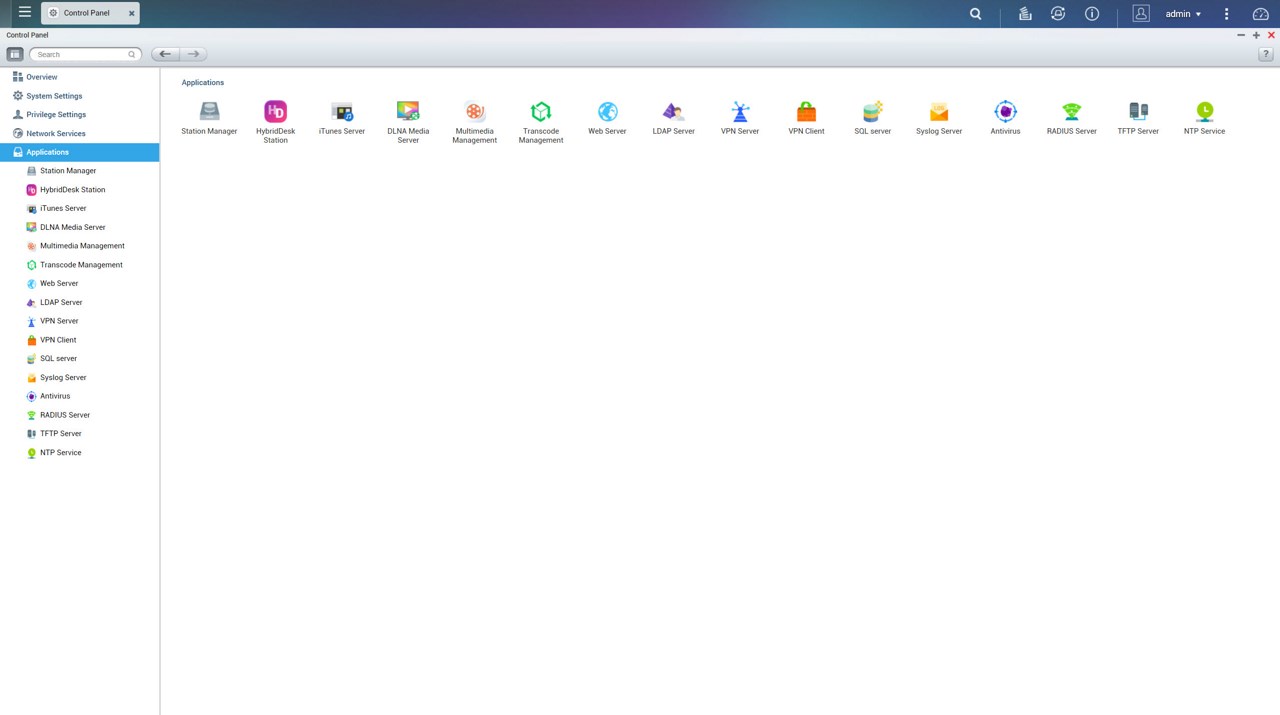Select Antivirus in the sidebar

tap(79, 396)
